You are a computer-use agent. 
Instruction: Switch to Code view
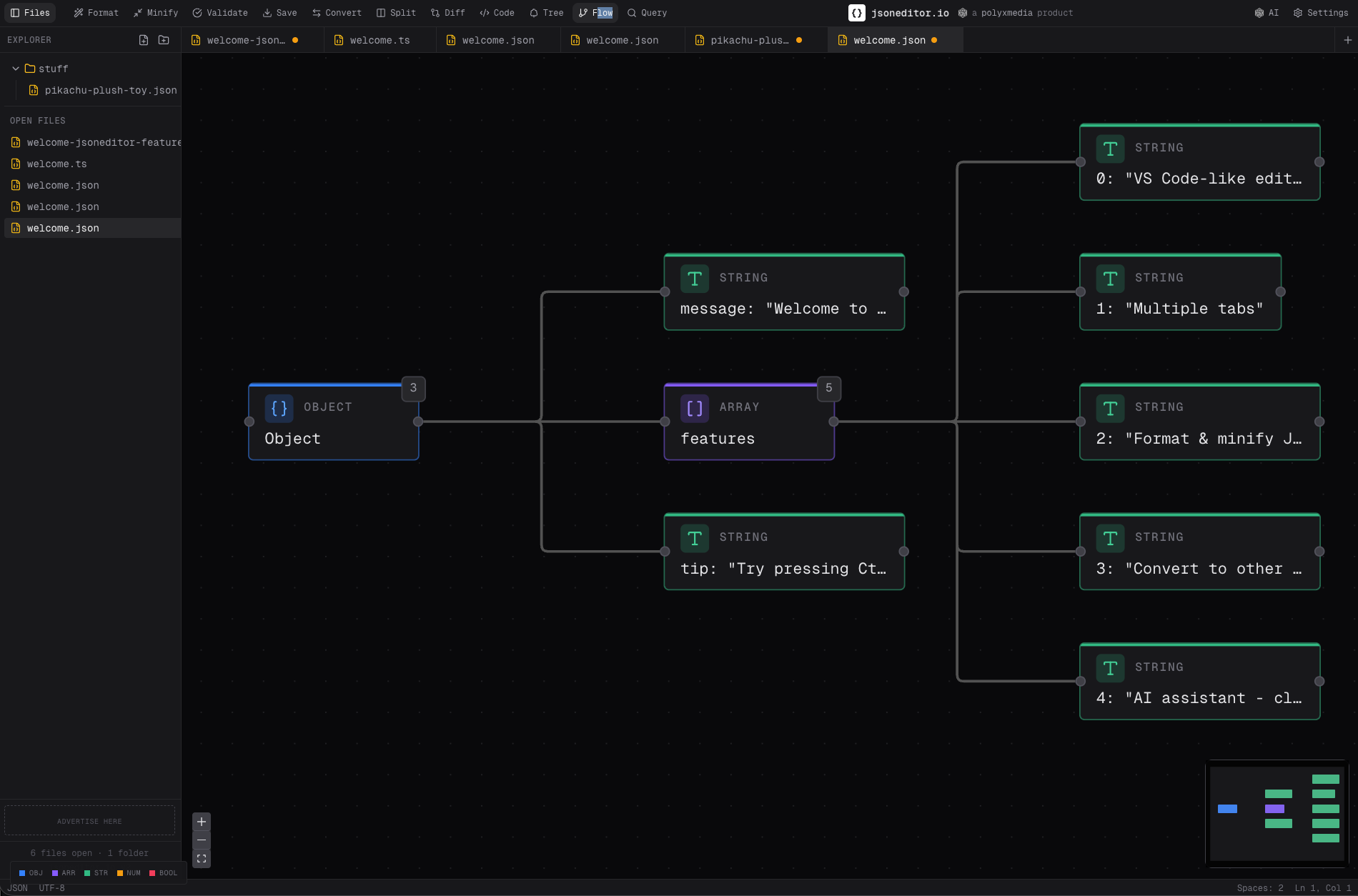496,12
